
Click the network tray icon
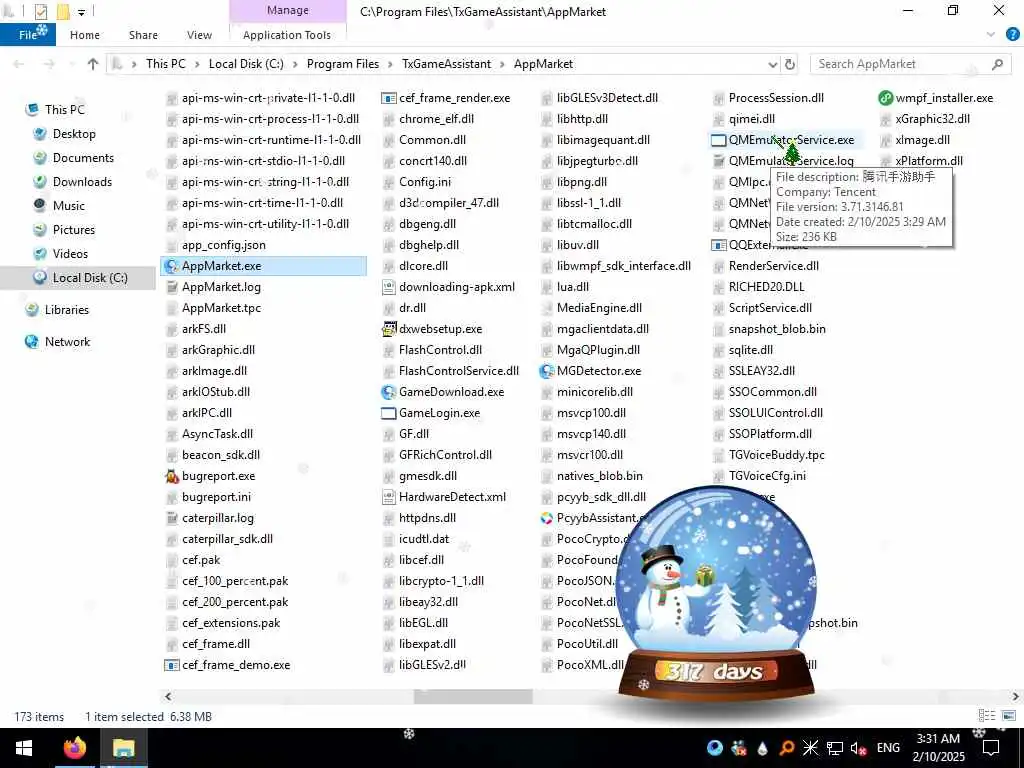click(834, 748)
